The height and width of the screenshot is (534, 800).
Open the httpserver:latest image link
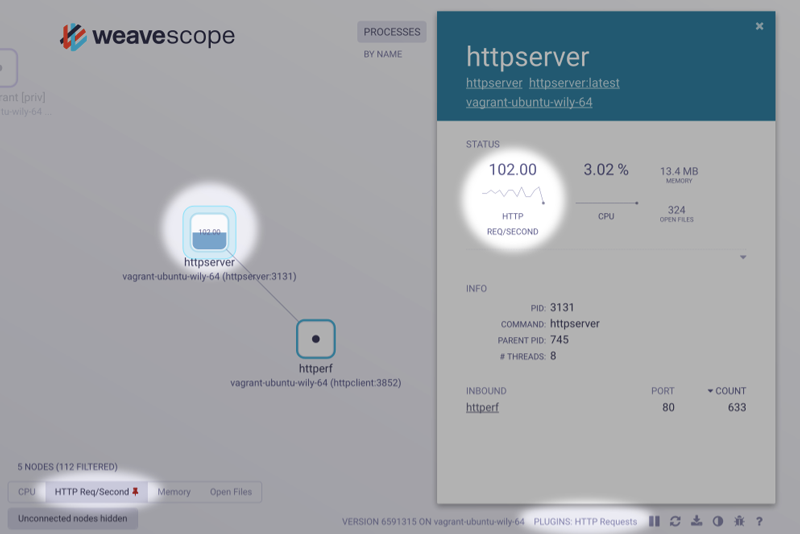pyautogui.click(x=569, y=82)
